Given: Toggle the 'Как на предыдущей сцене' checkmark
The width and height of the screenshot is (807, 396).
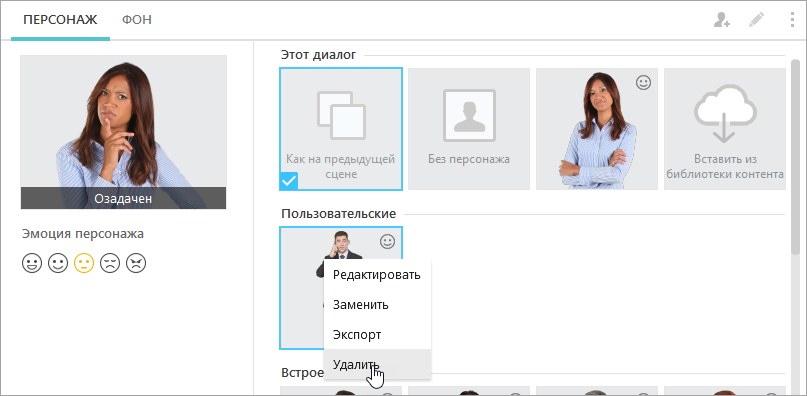Looking at the screenshot, I should [289, 181].
